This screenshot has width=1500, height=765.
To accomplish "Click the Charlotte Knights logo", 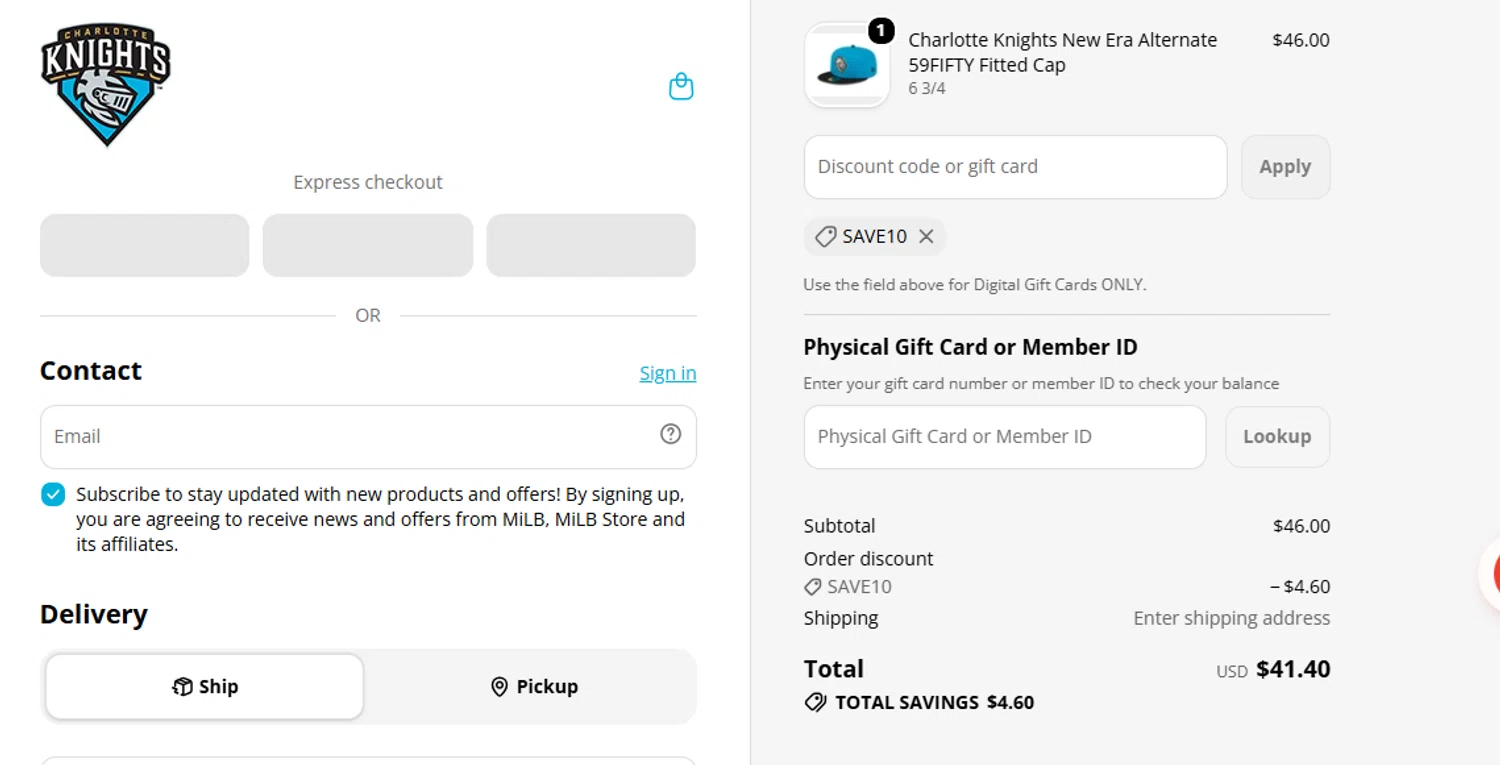I will point(106,85).
